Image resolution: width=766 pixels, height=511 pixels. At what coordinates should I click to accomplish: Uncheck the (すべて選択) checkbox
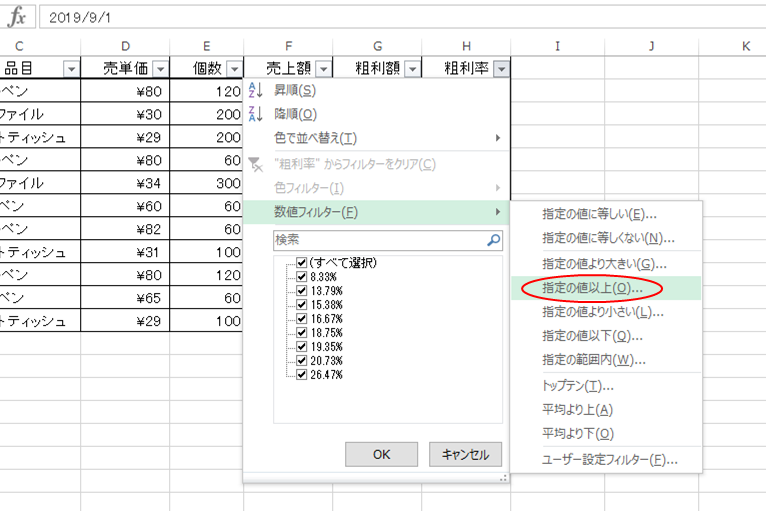pos(302,263)
